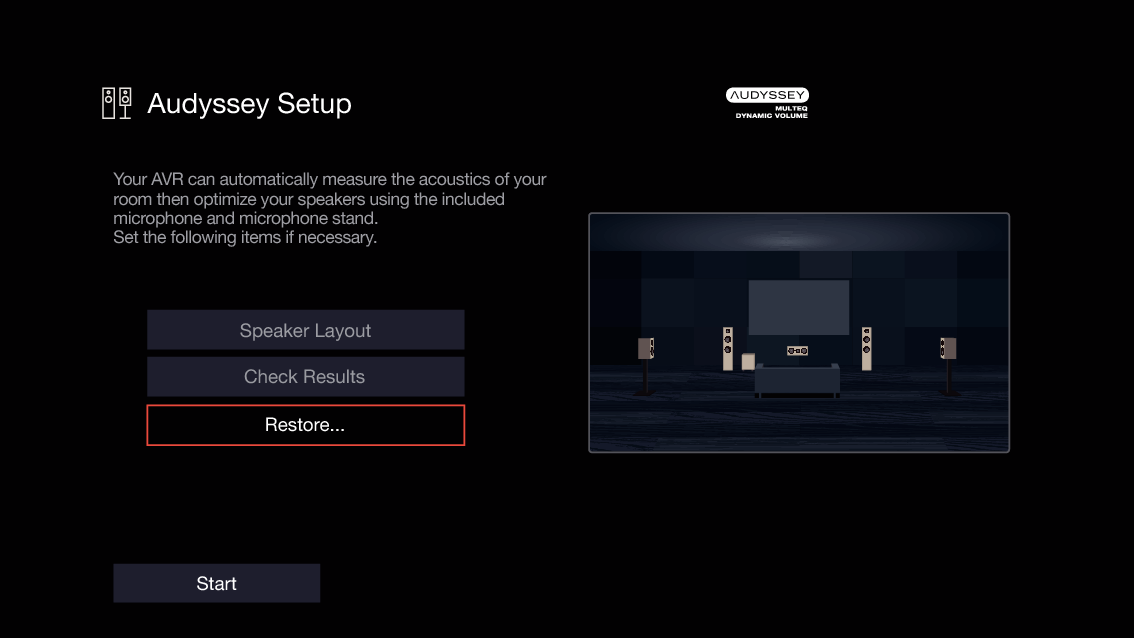1134x638 pixels.
Task: Click the room preview thumbnail on the right
Action: [x=799, y=332]
